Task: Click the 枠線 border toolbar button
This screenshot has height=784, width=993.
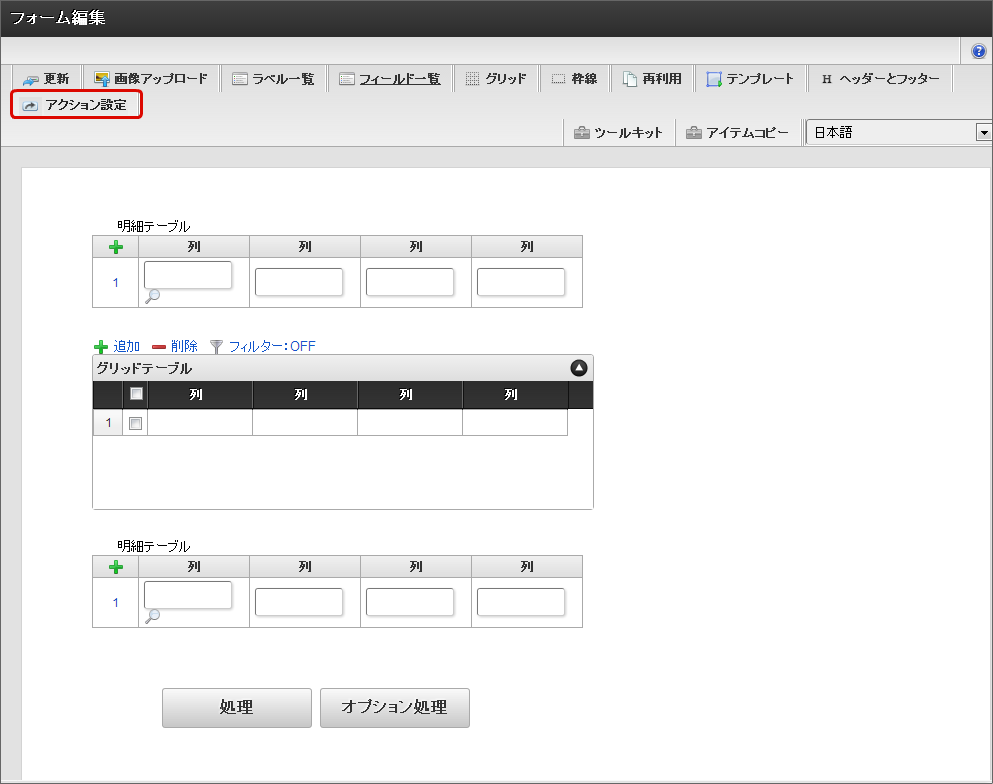Action: pos(575,79)
